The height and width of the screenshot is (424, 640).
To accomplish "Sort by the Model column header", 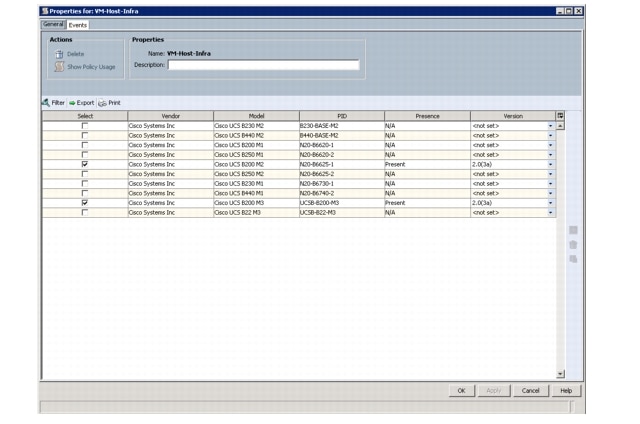I will 256,116.
